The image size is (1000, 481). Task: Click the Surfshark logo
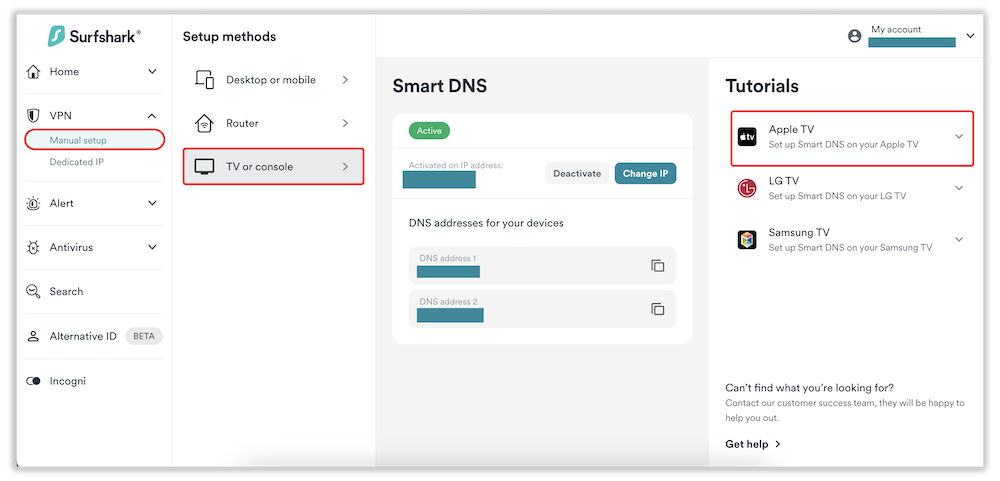click(x=95, y=36)
